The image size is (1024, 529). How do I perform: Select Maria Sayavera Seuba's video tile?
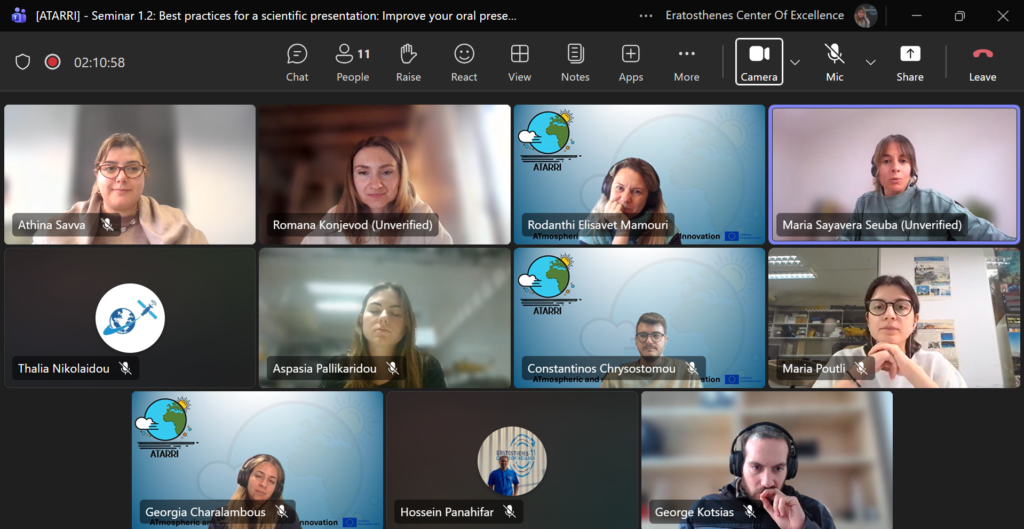894,174
